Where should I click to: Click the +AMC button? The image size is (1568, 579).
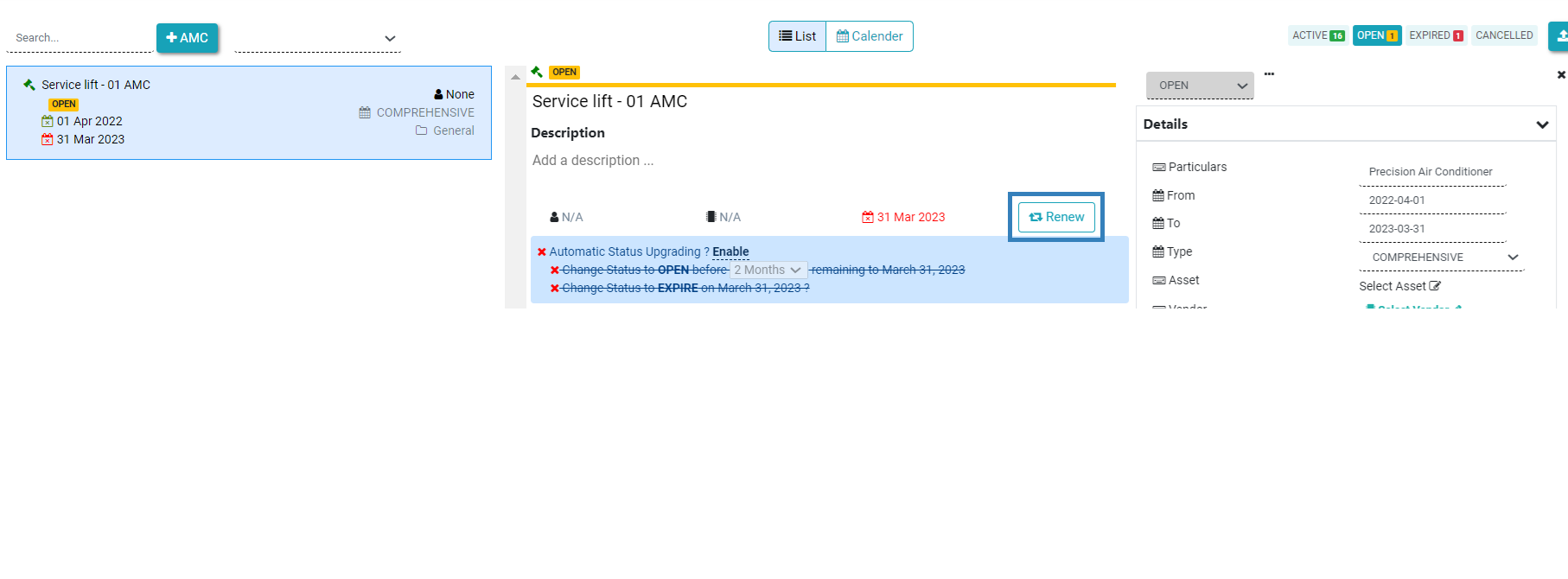[187, 38]
